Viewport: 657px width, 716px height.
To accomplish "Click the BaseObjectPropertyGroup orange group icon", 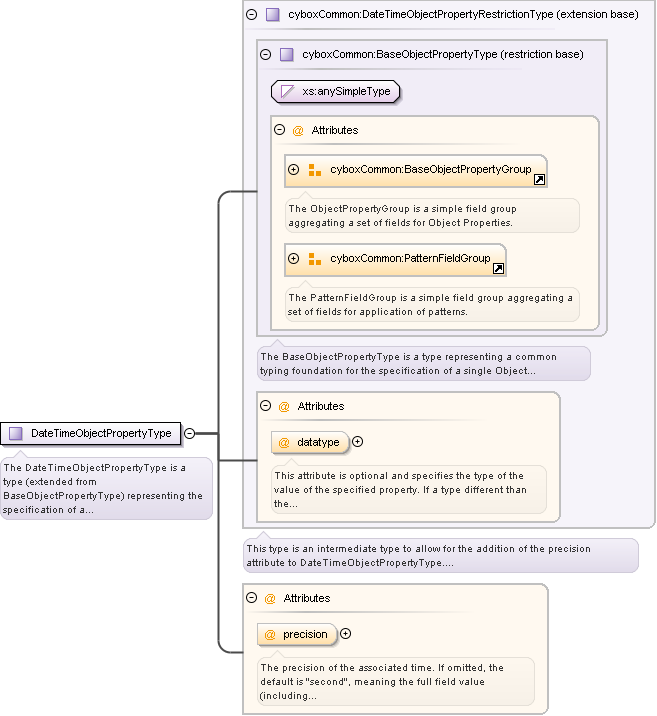I will coord(314,170).
